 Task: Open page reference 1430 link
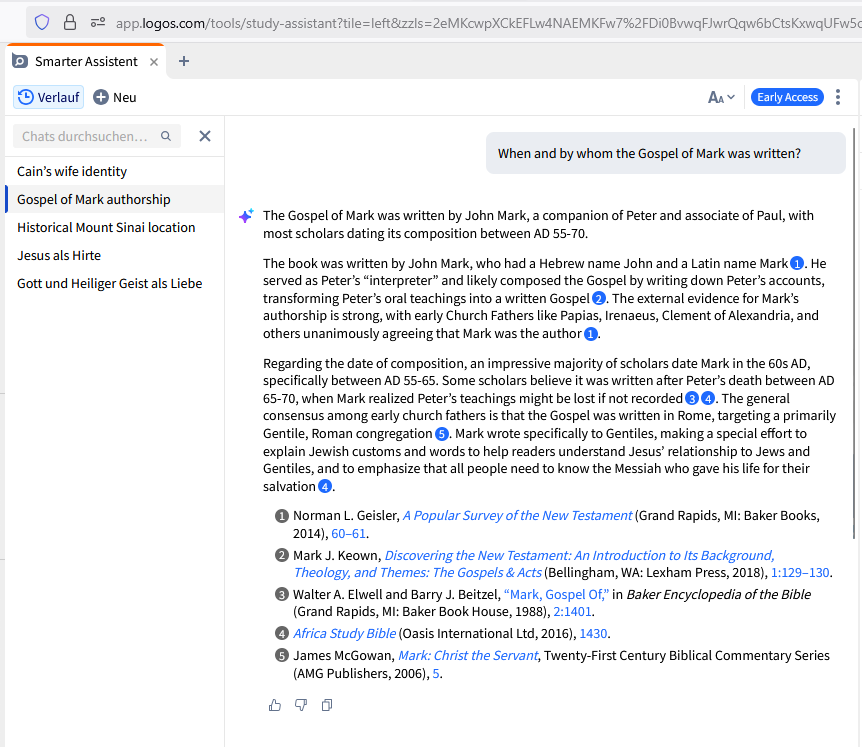(x=593, y=634)
